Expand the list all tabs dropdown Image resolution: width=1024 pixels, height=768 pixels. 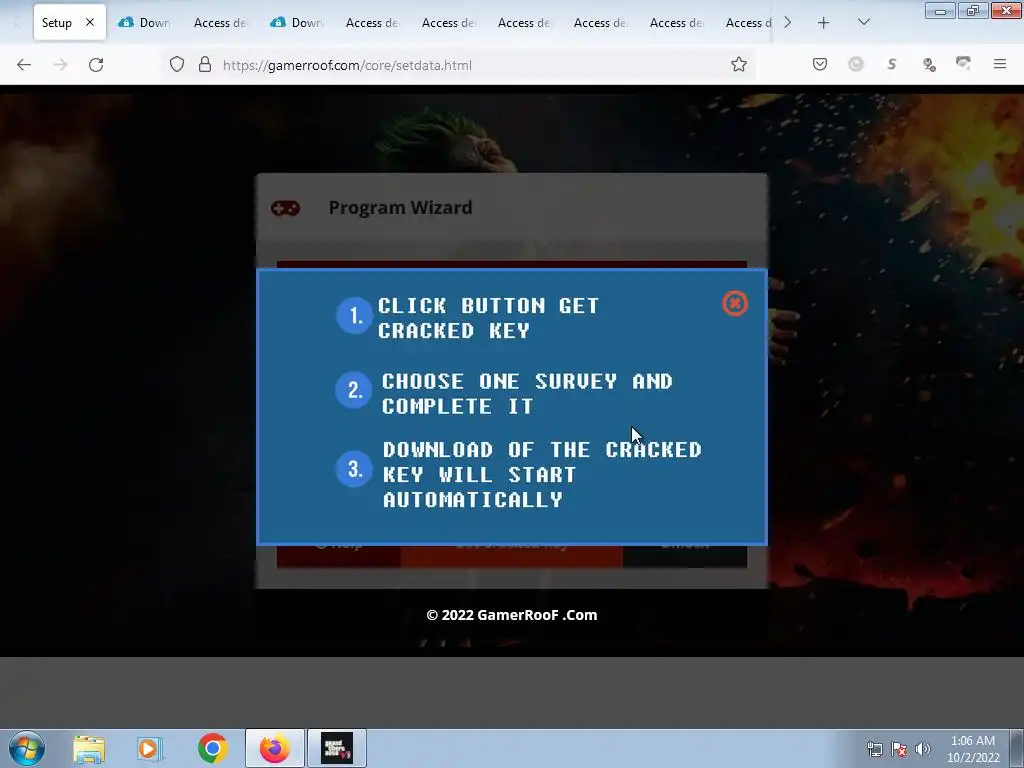[x=864, y=22]
